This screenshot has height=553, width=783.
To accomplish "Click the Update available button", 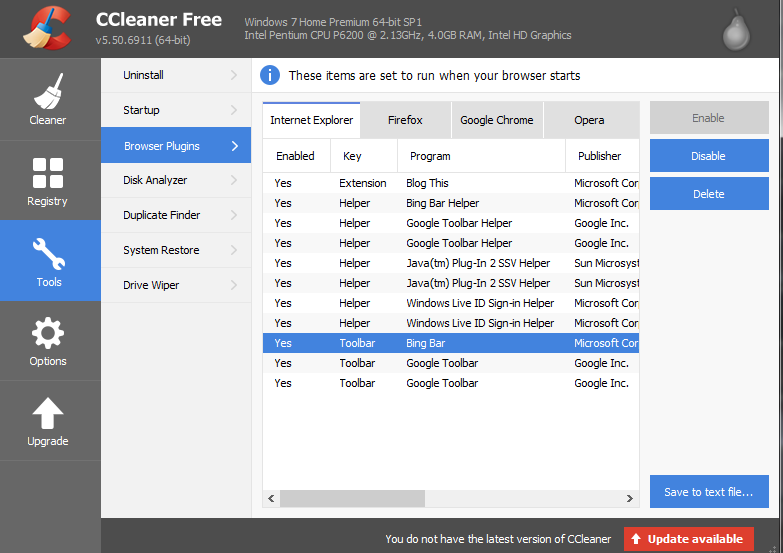I will 689,539.
